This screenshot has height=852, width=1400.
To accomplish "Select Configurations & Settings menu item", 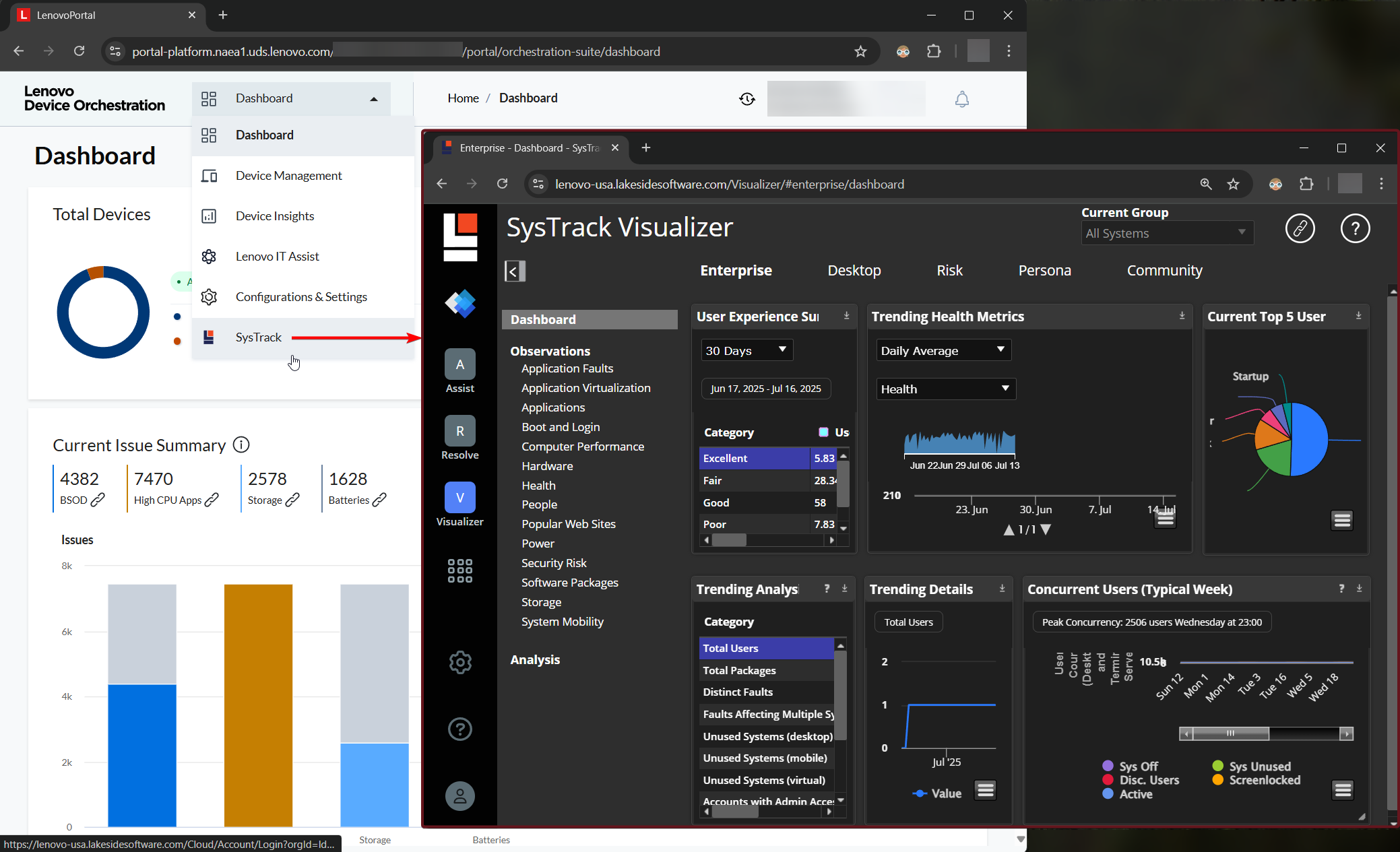I will (x=303, y=297).
